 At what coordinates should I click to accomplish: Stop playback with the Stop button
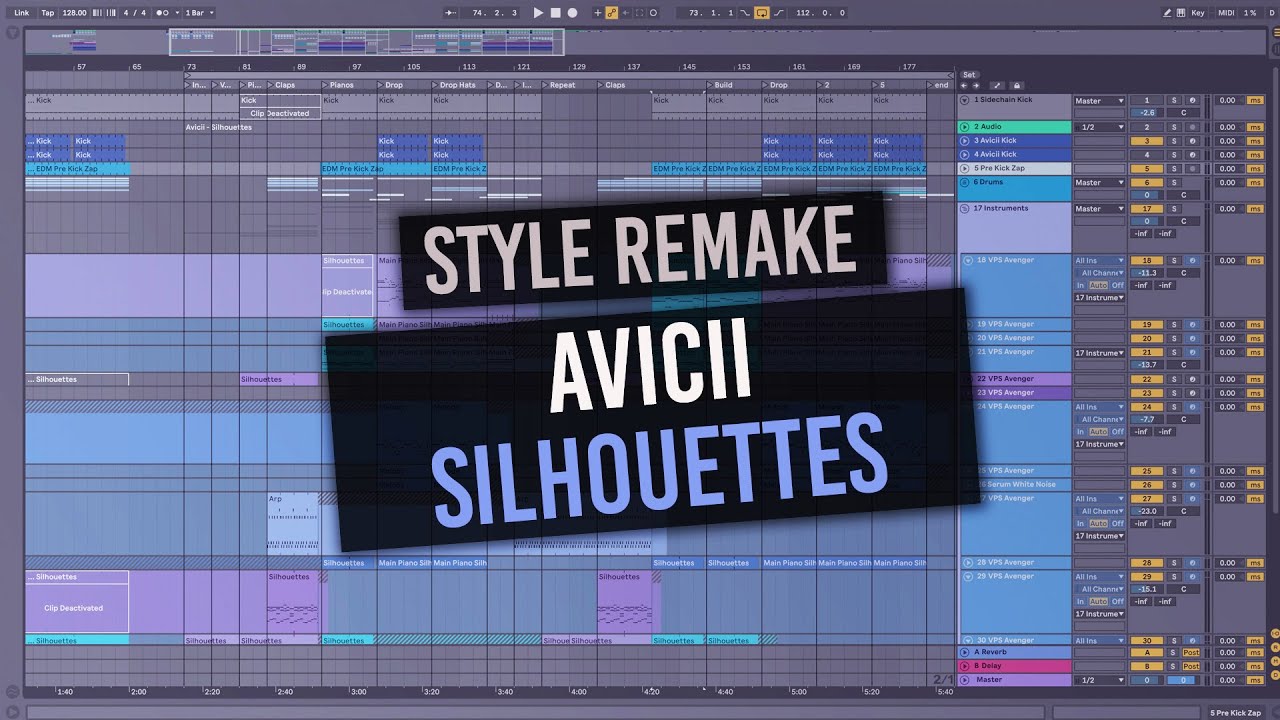555,13
